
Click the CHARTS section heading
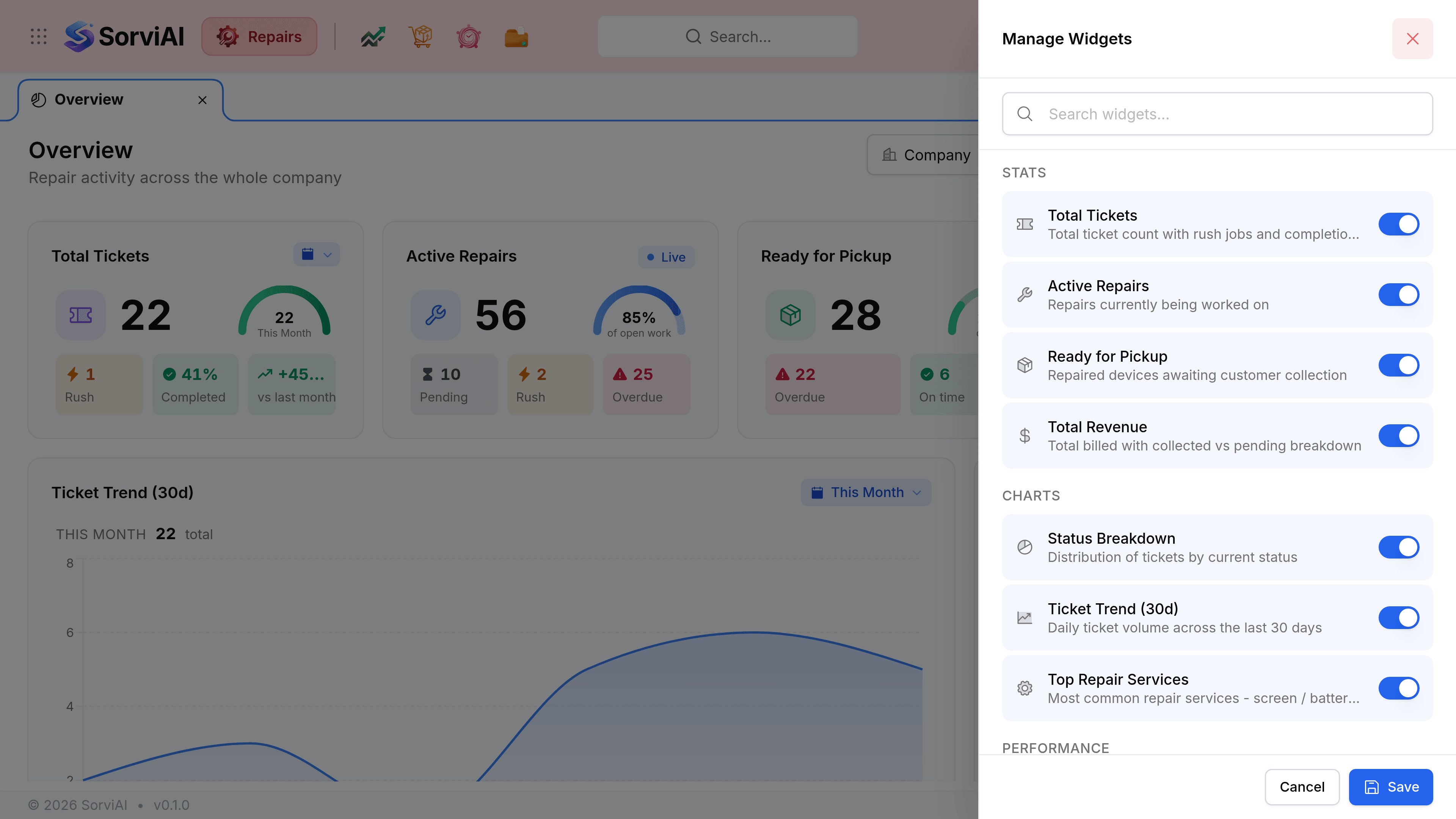tap(1031, 496)
